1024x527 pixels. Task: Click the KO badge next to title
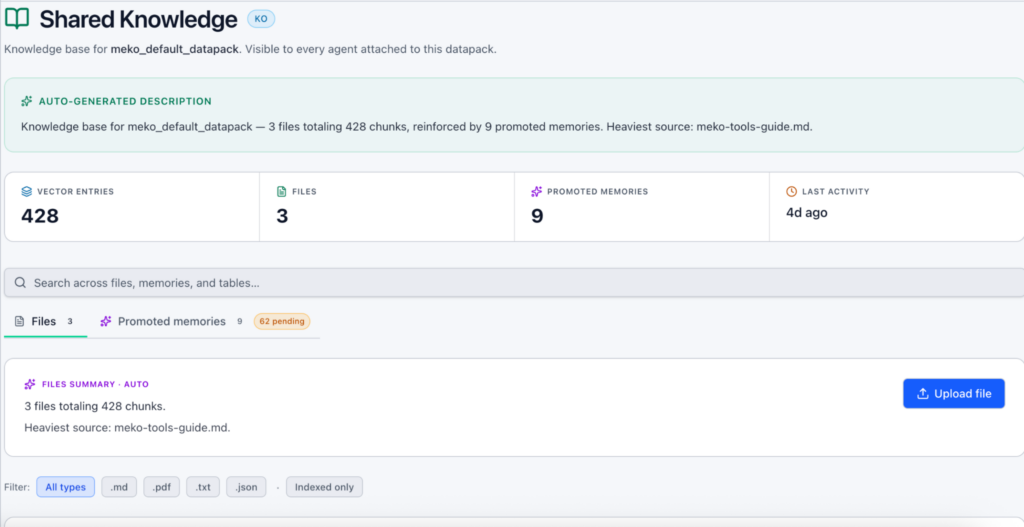click(261, 19)
